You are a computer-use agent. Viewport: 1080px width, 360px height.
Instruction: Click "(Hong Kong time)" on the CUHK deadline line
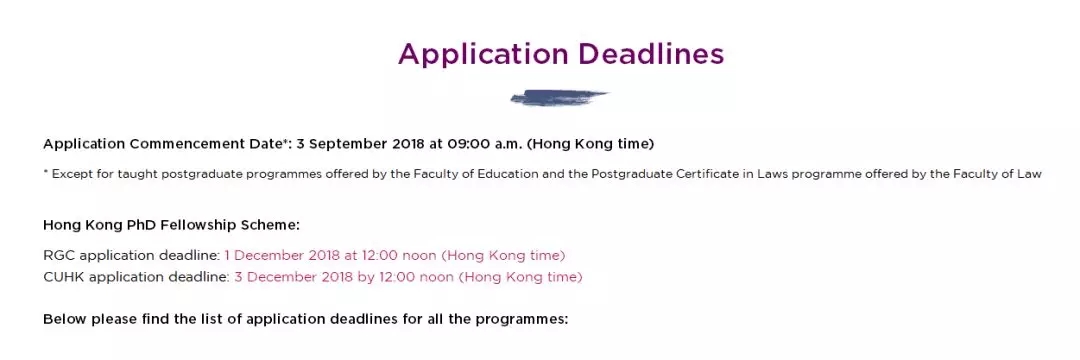(521, 277)
